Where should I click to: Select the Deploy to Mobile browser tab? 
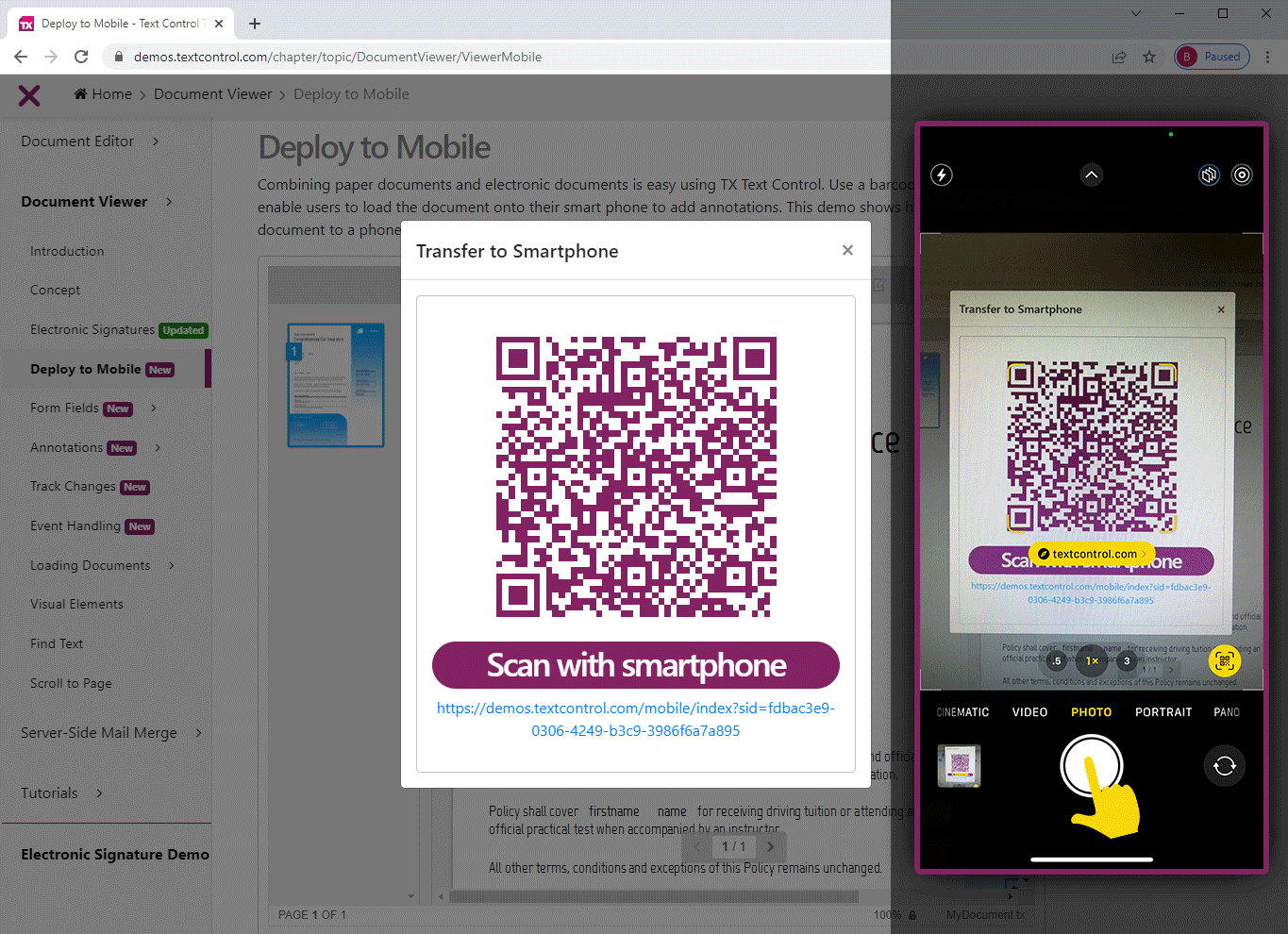123,24
